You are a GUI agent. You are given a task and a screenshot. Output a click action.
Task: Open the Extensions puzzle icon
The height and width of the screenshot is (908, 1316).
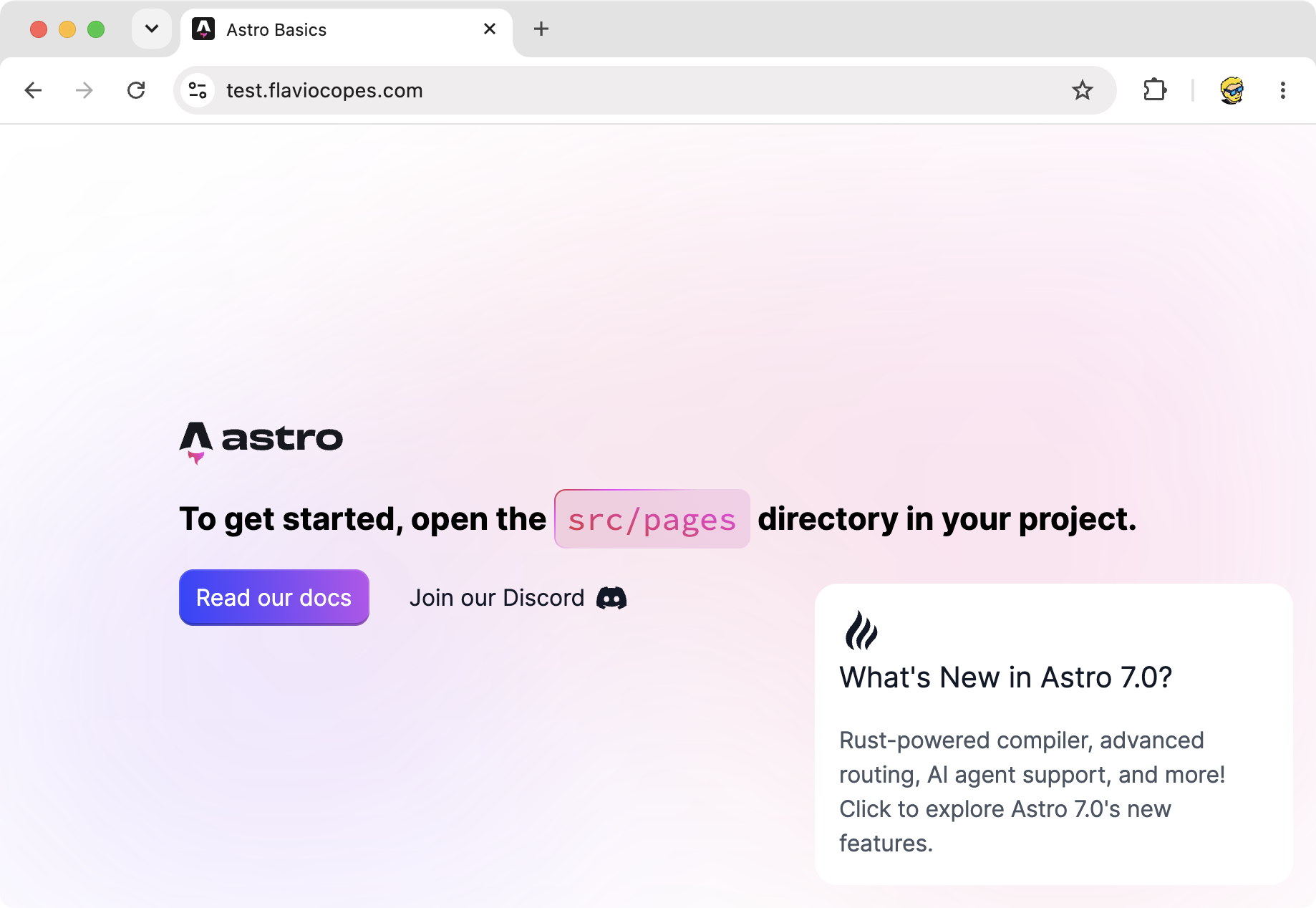1155,90
